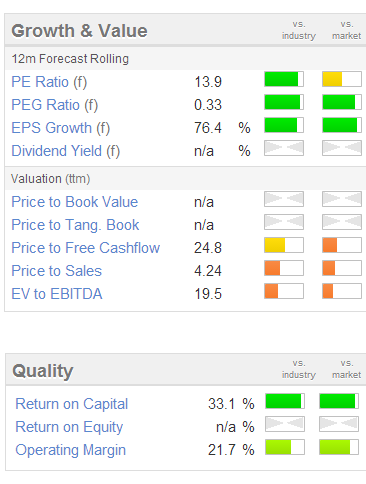The image size is (366, 484).
Task: Click EV to EBITDA orange market bar
Action: point(342,291)
